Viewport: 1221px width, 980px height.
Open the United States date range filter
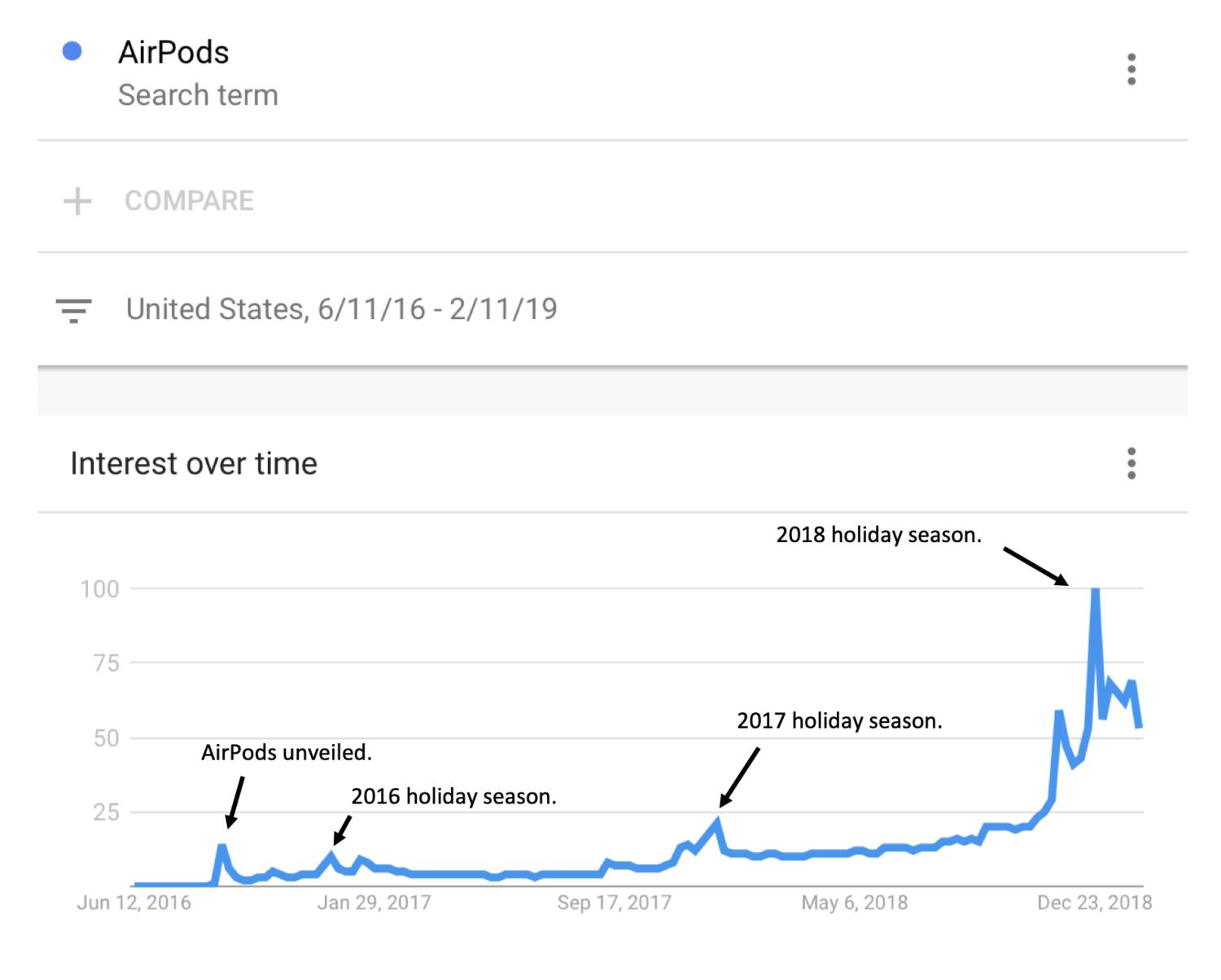(x=341, y=309)
